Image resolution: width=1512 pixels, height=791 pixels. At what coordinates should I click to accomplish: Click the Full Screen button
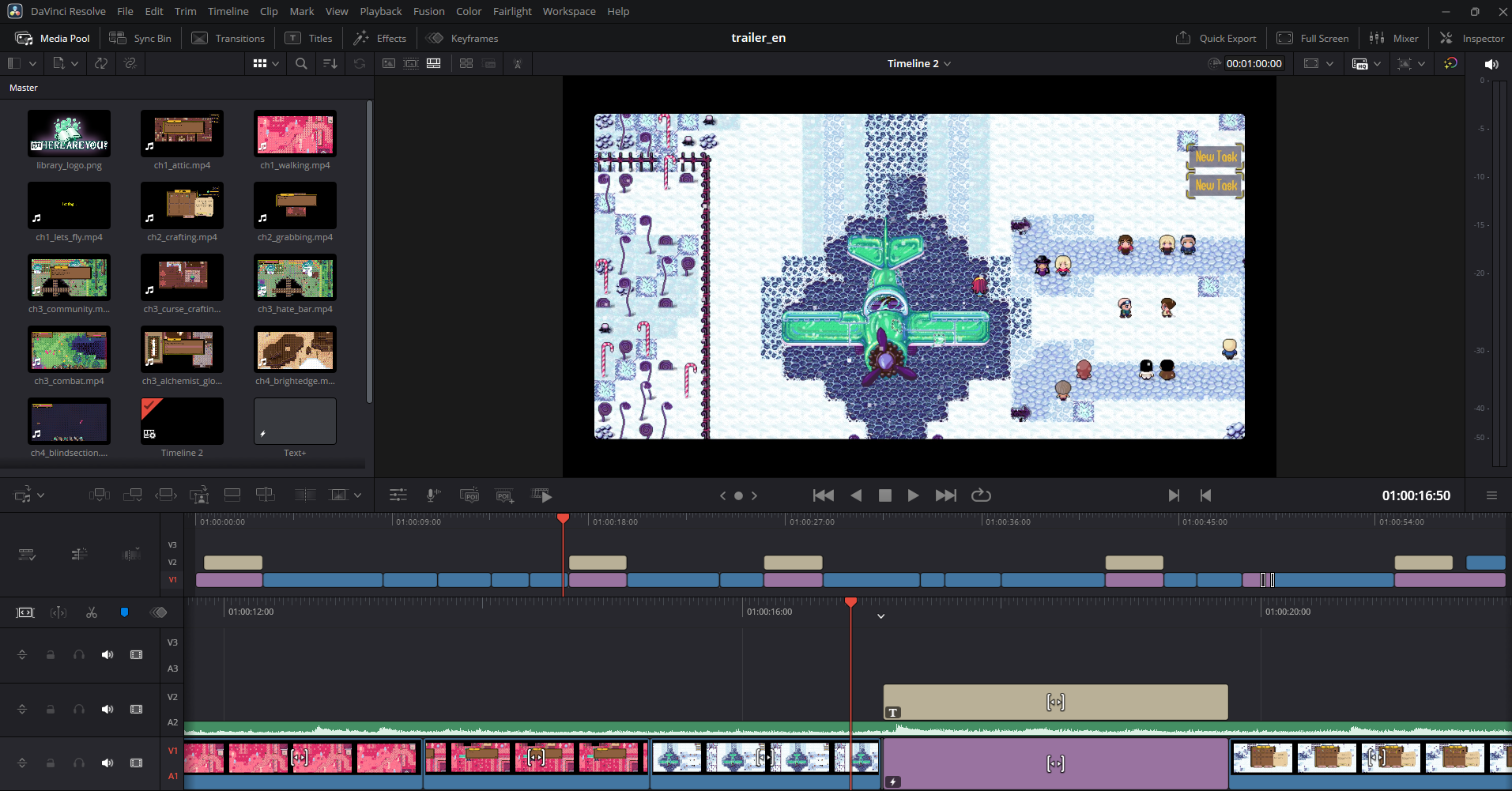tap(1313, 38)
